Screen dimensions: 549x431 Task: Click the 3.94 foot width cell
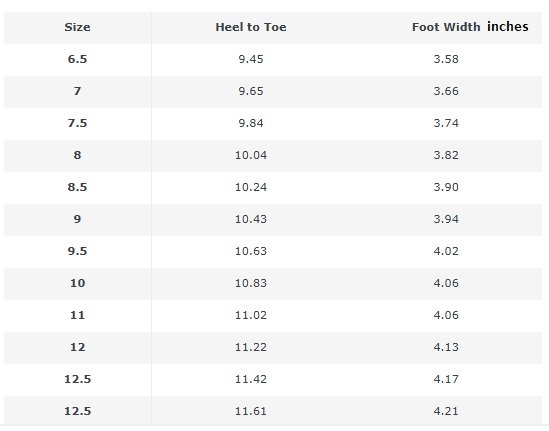pos(446,219)
